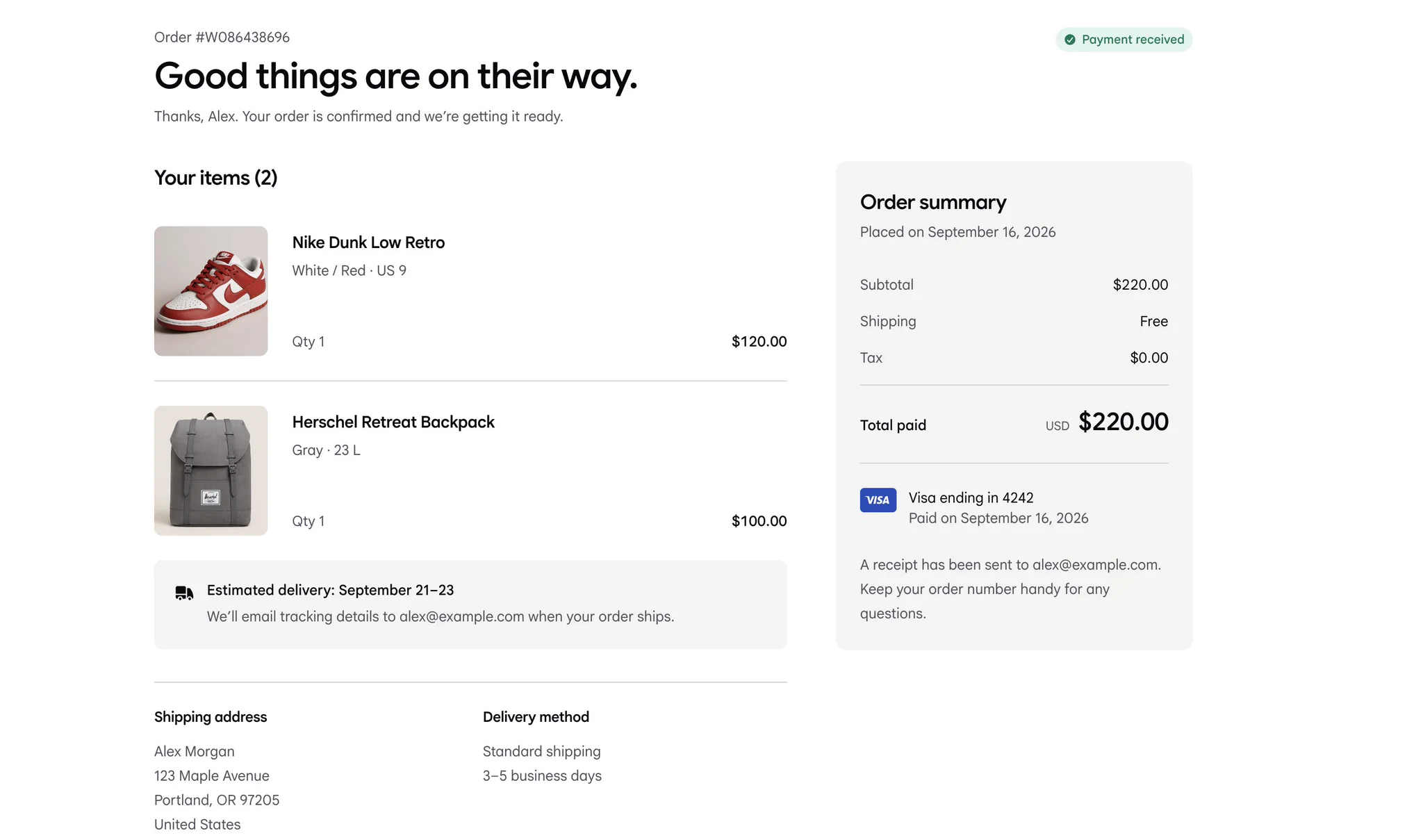Image resolution: width=1423 pixels, height=840 pixels.
Task: Click the Herschel Retreat Backpack product name
Action: 393,422
